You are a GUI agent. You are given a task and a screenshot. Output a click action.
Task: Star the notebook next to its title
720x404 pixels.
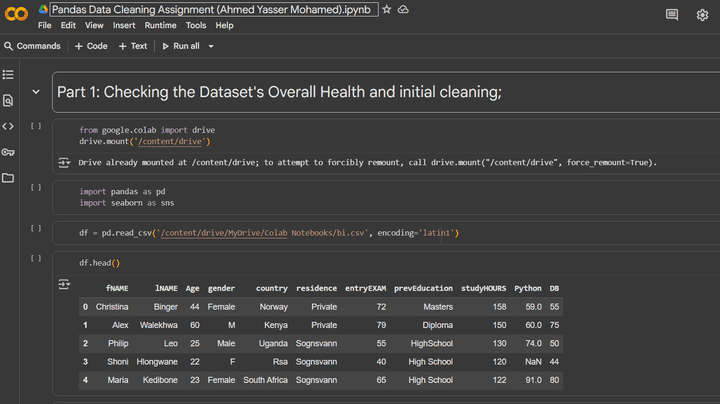[387, 9]
